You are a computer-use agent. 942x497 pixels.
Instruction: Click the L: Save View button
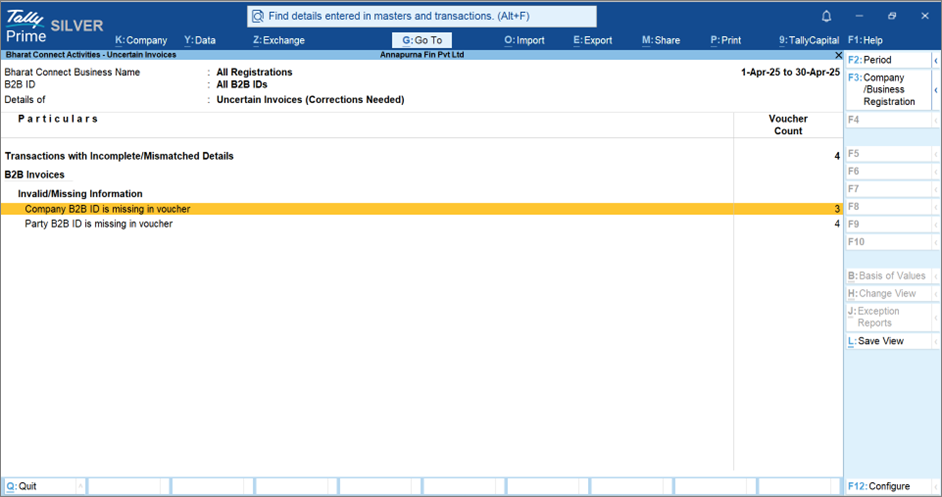889,341
